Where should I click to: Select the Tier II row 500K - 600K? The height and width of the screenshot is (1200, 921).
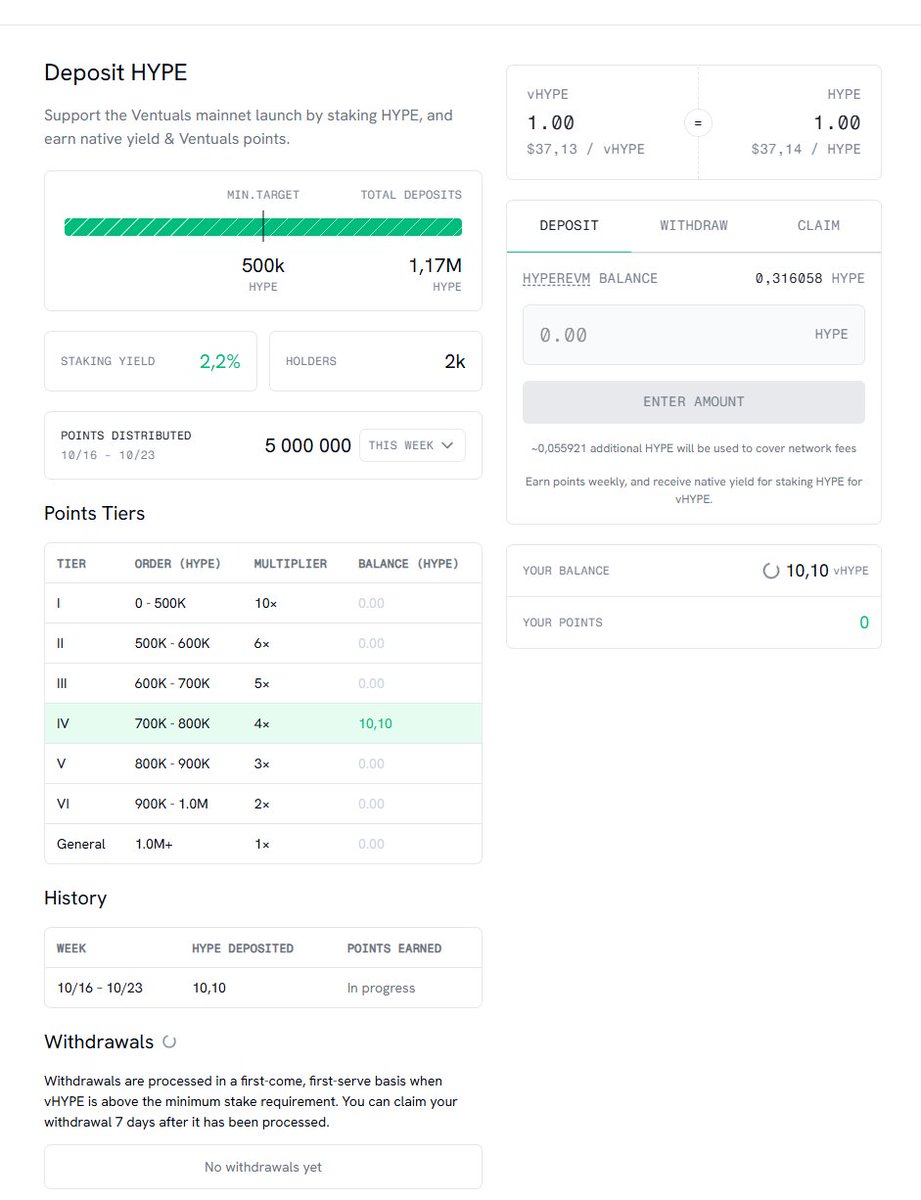tap(263, 644)
